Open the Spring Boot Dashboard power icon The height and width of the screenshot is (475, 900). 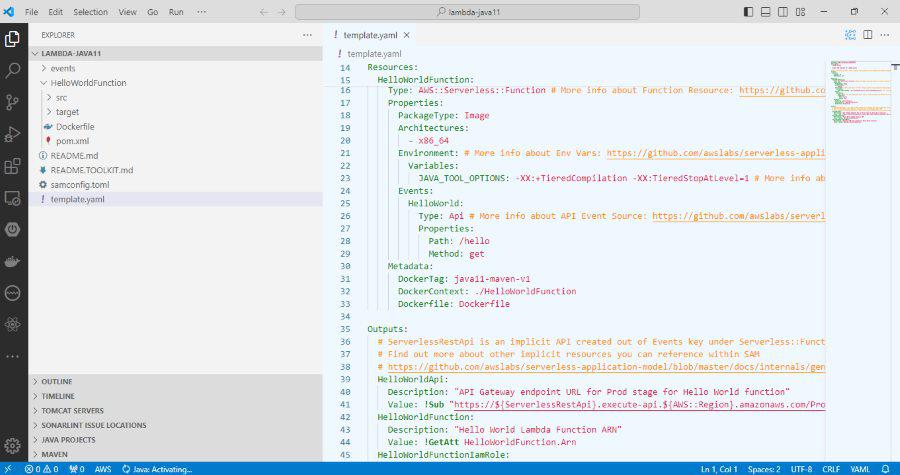pos(12,229)
